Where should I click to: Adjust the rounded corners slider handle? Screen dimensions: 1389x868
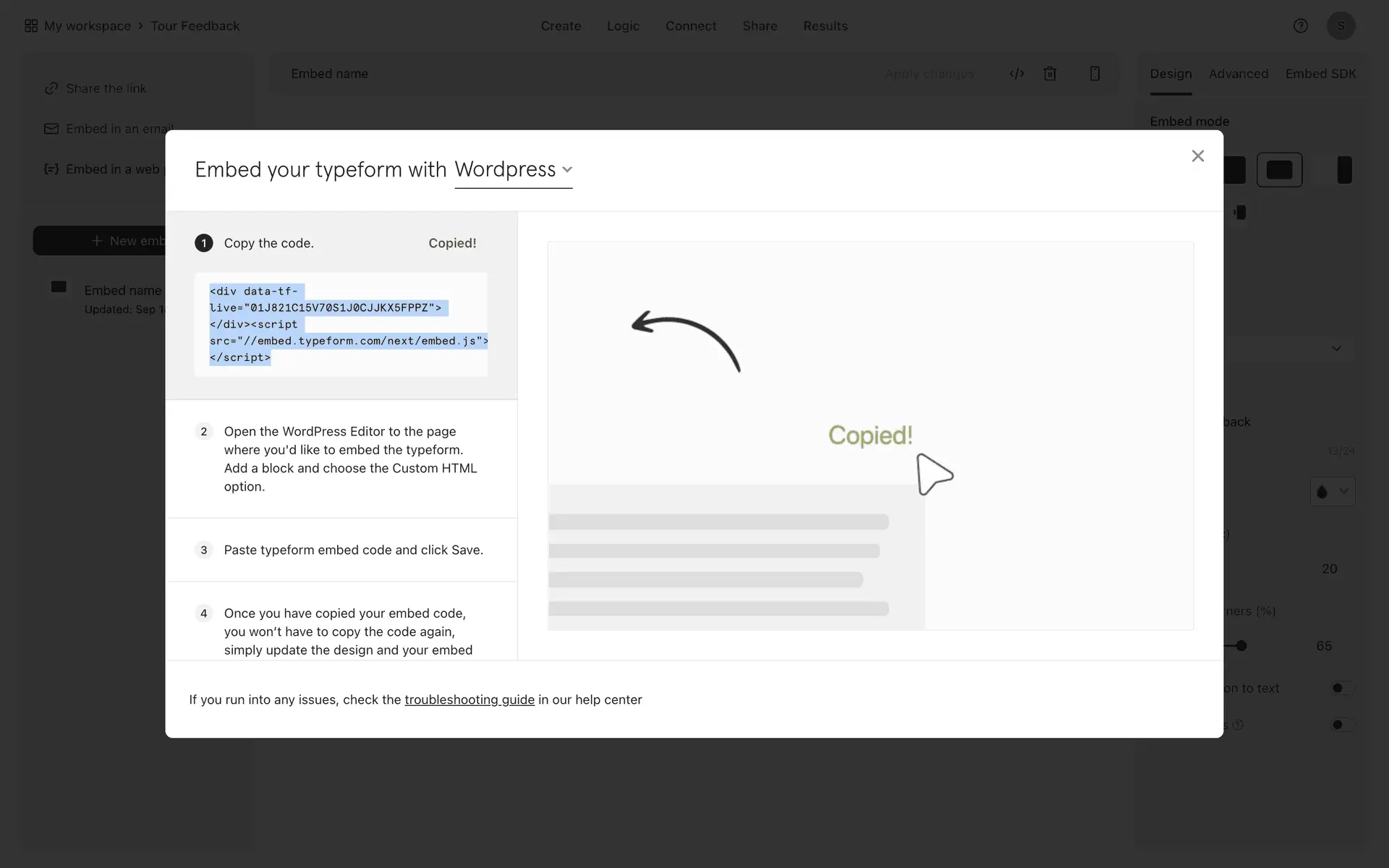point(1241,645)
